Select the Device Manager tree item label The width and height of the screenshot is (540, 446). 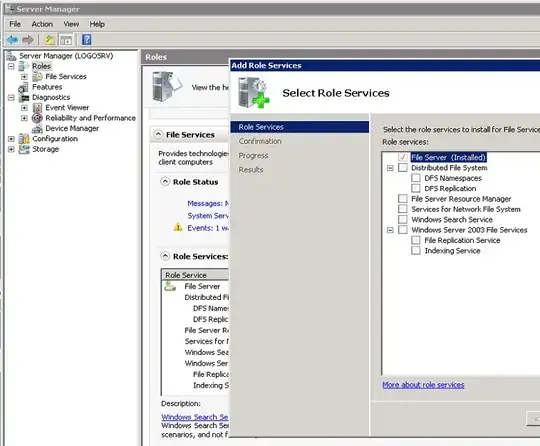(72, 128)
